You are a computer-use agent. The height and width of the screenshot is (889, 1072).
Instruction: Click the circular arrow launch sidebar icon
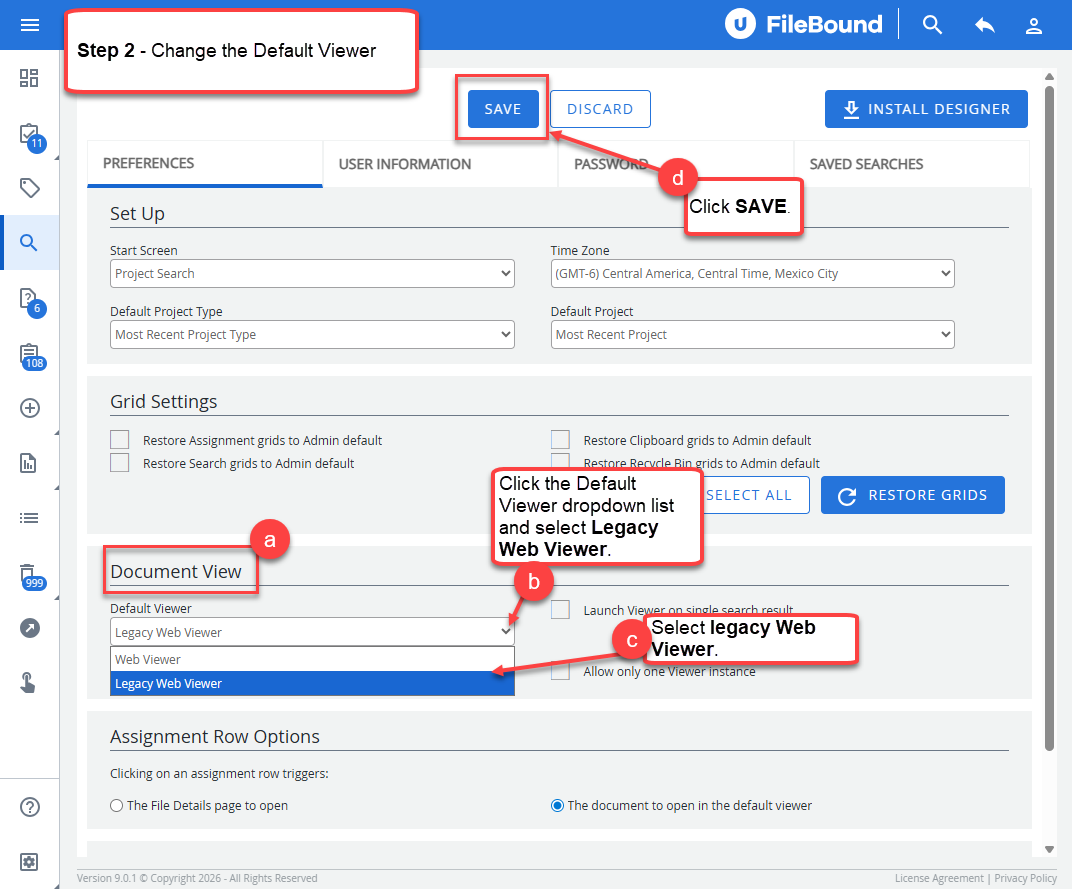pyautogui.click(x=29, y=628)
